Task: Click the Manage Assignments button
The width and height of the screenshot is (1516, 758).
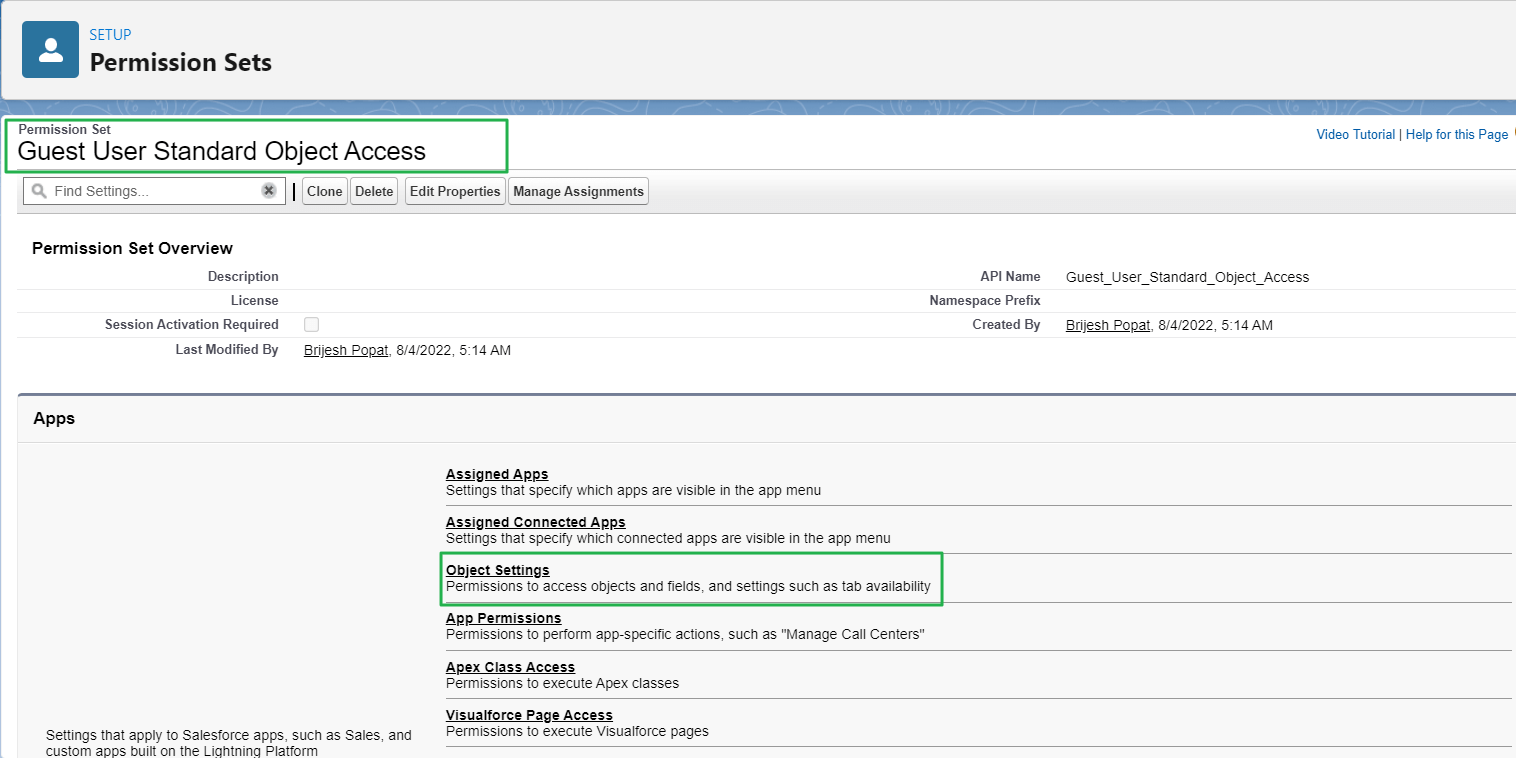Action: (x=578, y=190)
